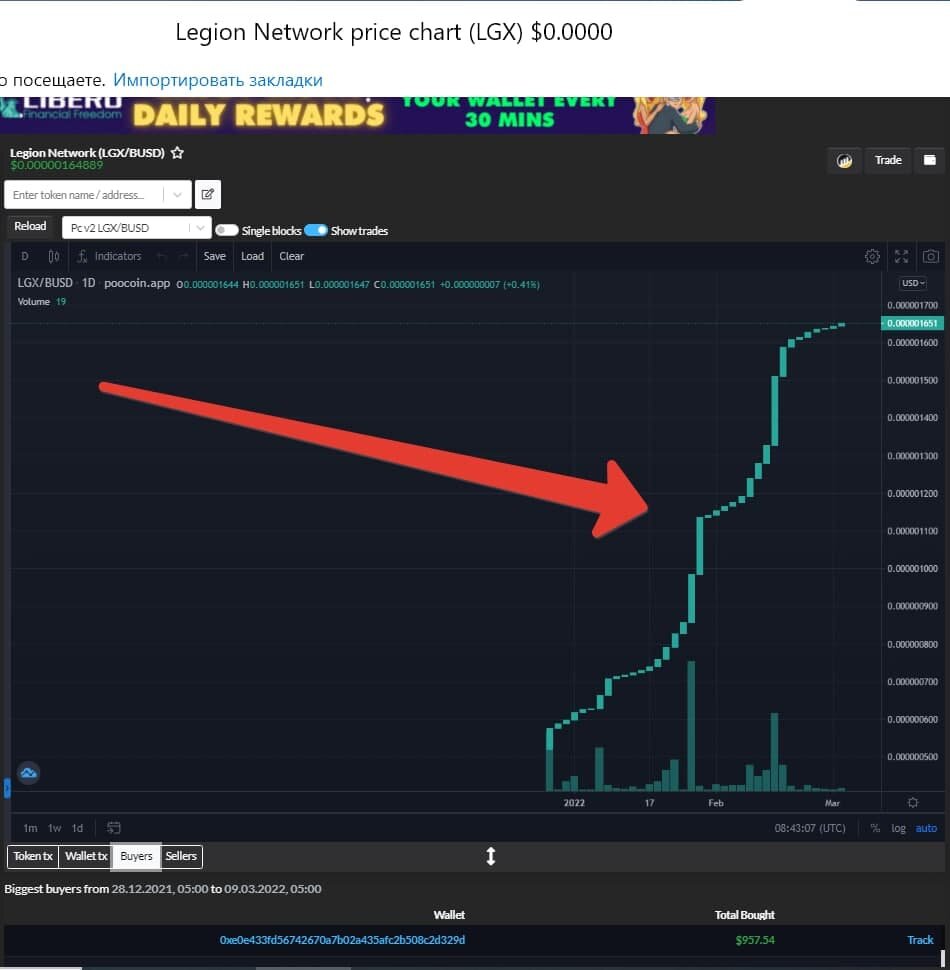This screenshot has width=950, height=970.
Task: Toggle Show trades switch
Action: pyautogui.click(x=316, y=230)
